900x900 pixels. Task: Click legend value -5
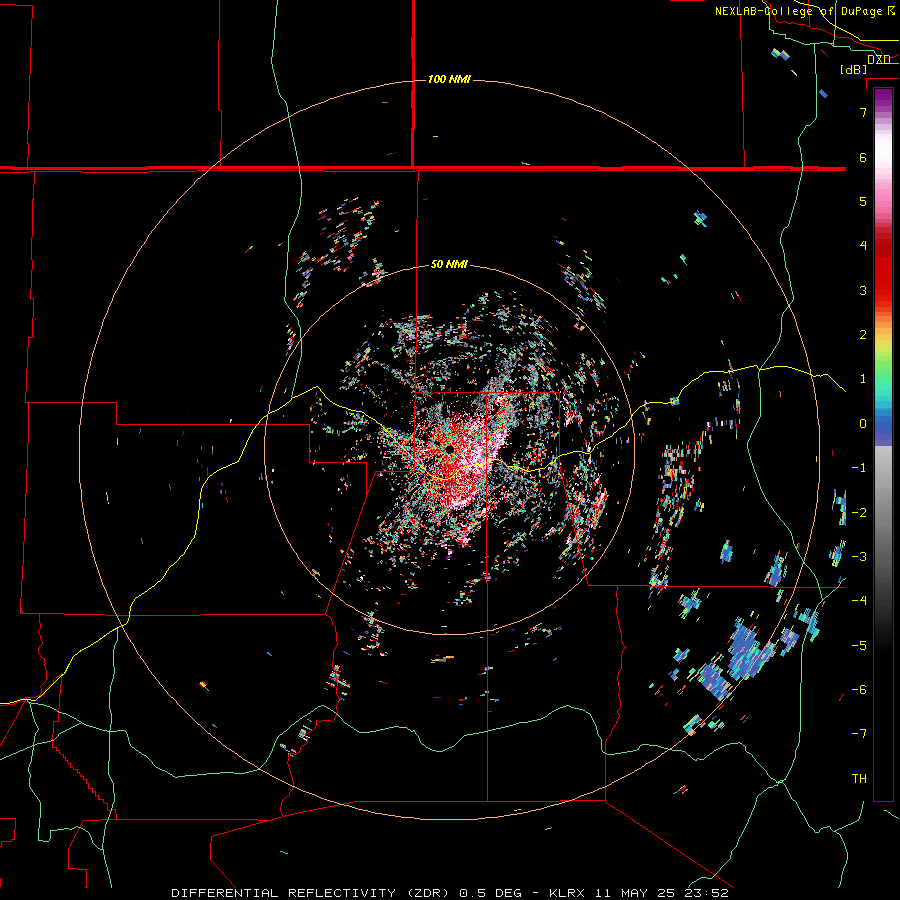[x=859, y=646]
